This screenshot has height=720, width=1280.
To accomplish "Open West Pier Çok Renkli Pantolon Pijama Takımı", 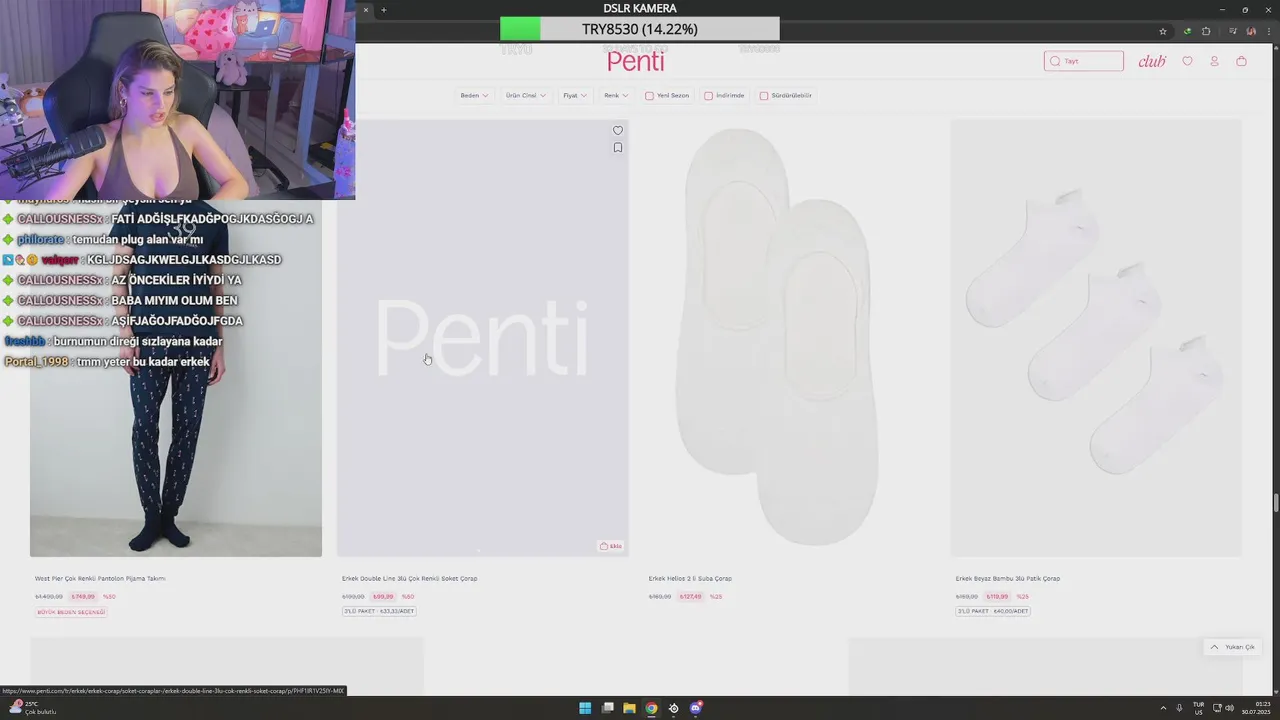I will [100, 579].
